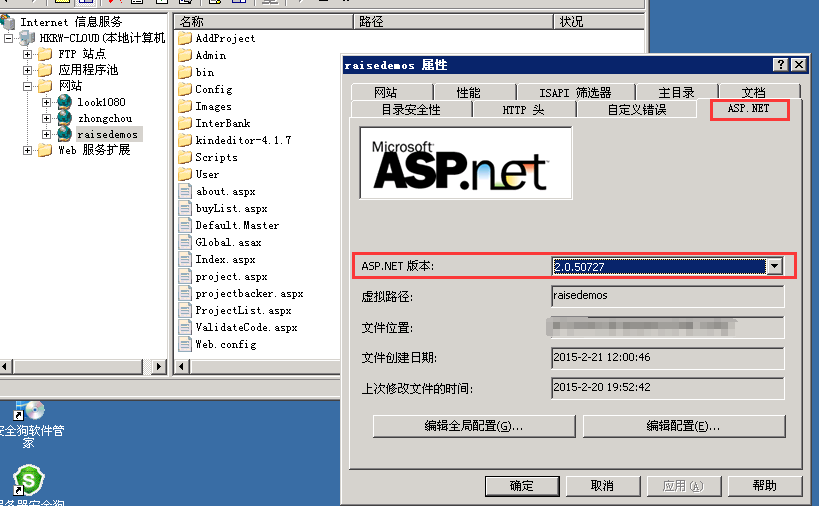Switch to the 主目录 tab
This screenshot has height=506, width=819.
(x=676, y=92)
